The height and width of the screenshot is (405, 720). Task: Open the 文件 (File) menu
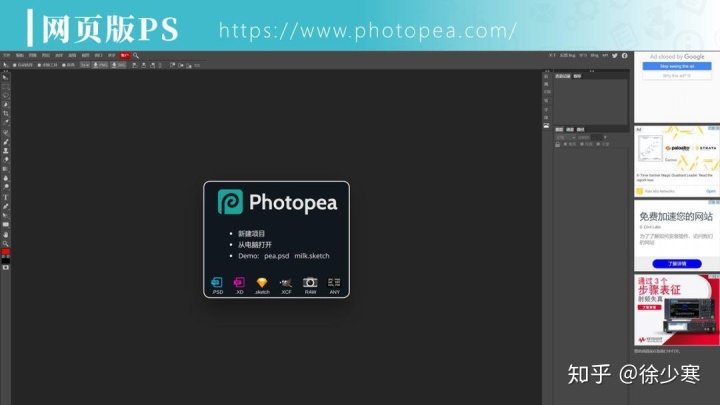click(x=6, y=56)
